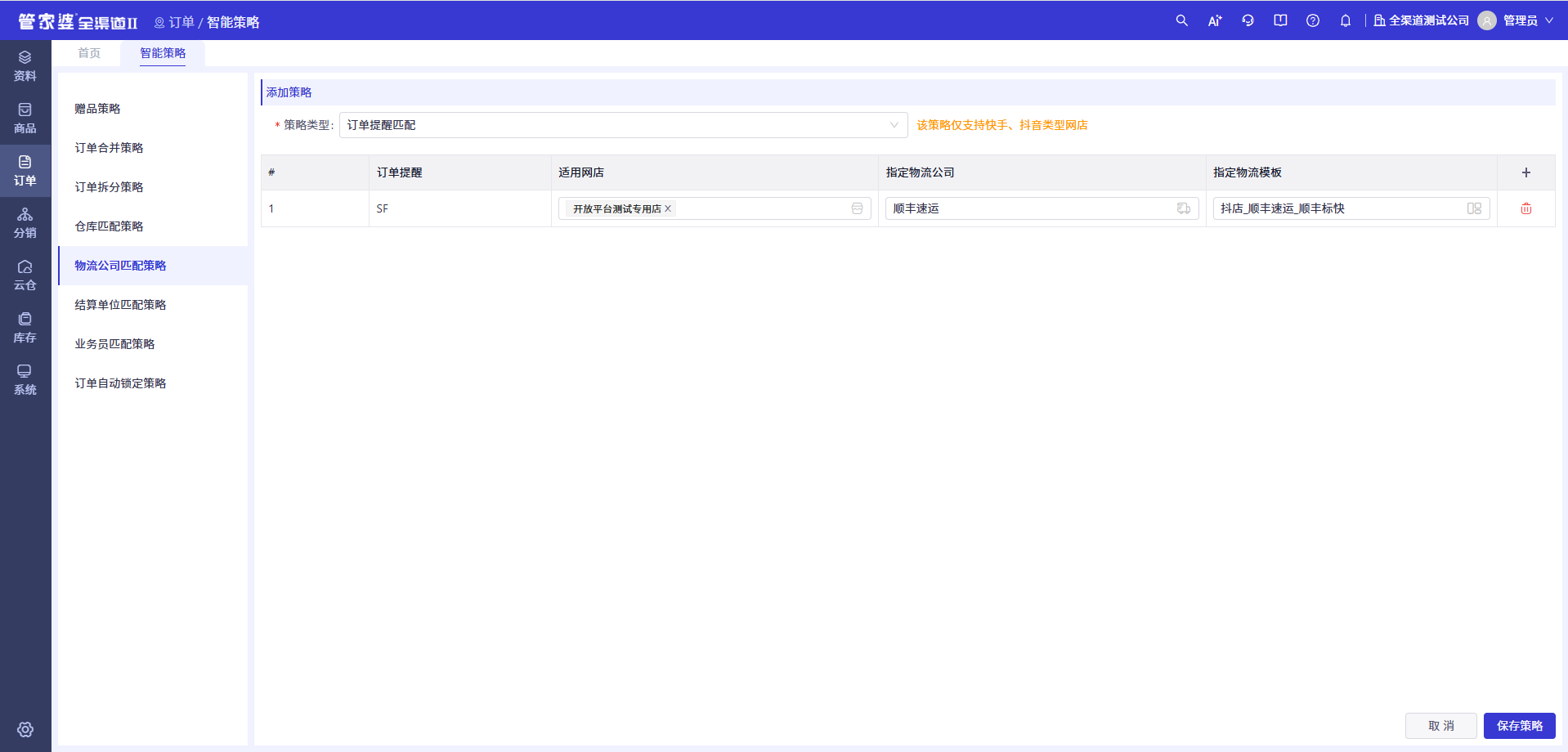1568x752 pixels.
Task: Open the 商品 sidebar section
Action: [x=25, y=119]
